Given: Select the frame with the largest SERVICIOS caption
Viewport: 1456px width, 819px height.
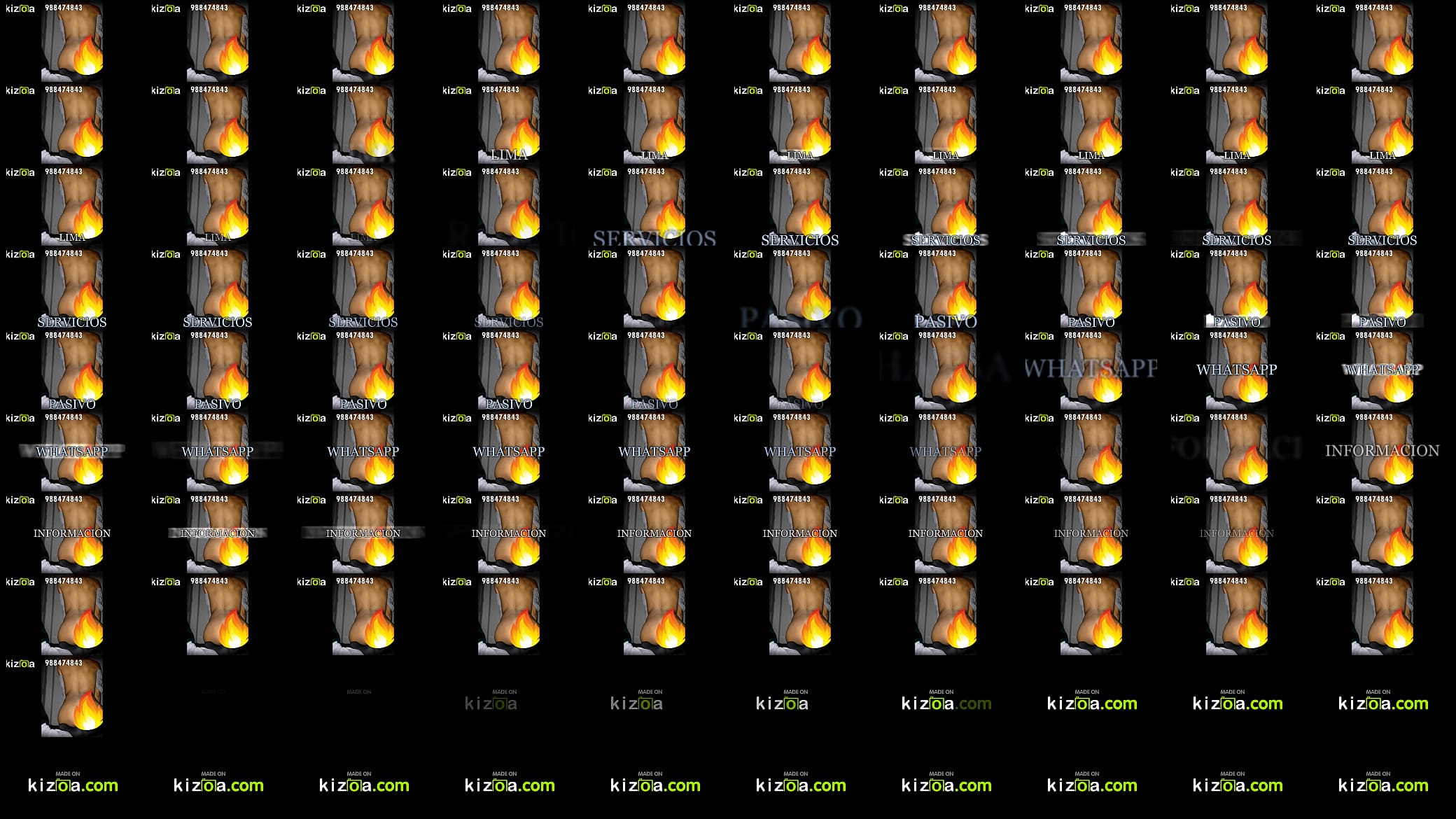Looking at the screenshot, I should coord(654,205).
